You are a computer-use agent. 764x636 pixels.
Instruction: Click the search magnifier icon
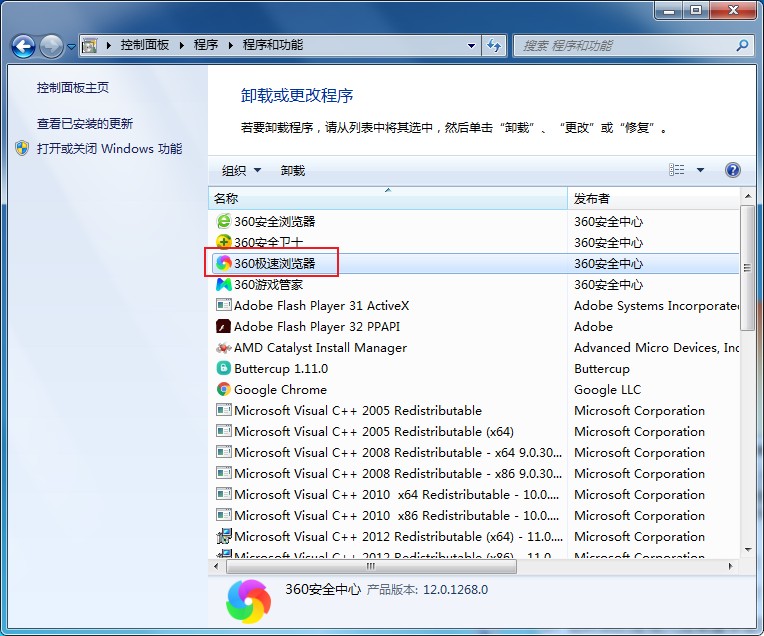[x=742, y=46]
